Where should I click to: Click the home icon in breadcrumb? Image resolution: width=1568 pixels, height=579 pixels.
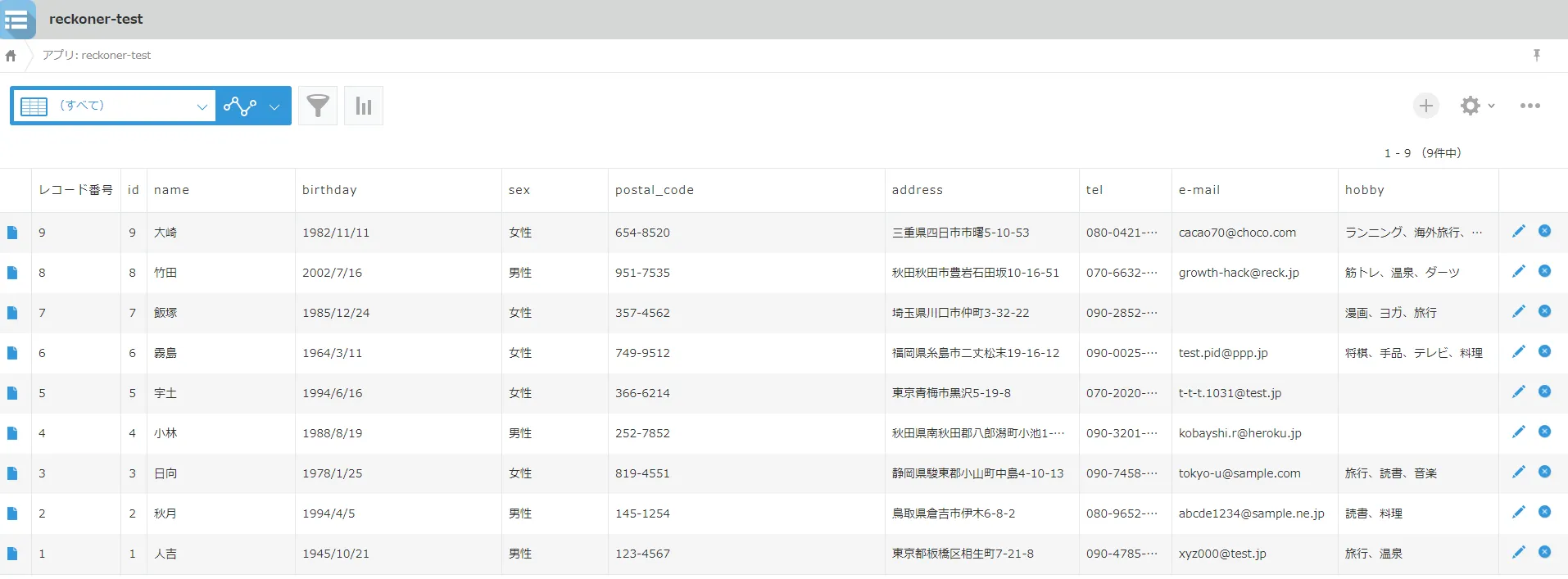coord(11,56)
